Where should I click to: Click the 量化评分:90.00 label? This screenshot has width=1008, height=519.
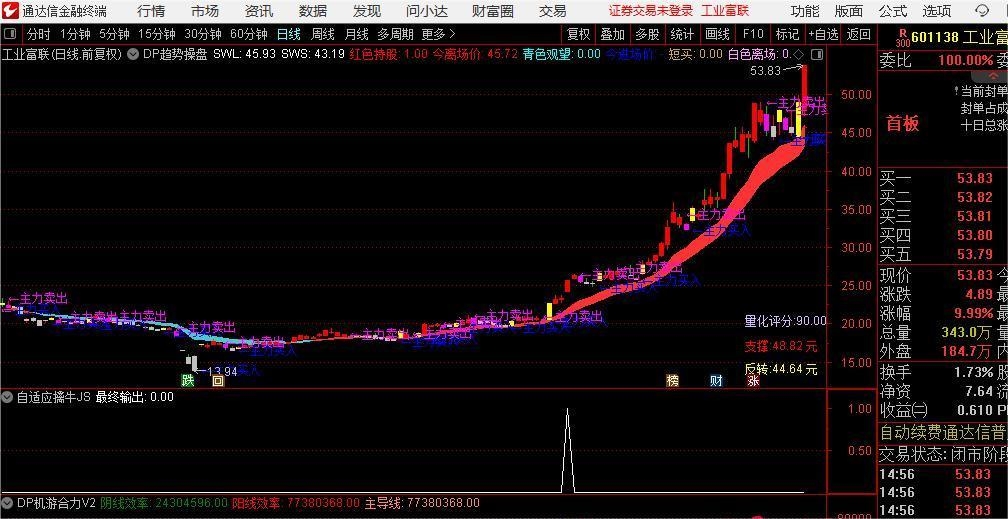786,321
